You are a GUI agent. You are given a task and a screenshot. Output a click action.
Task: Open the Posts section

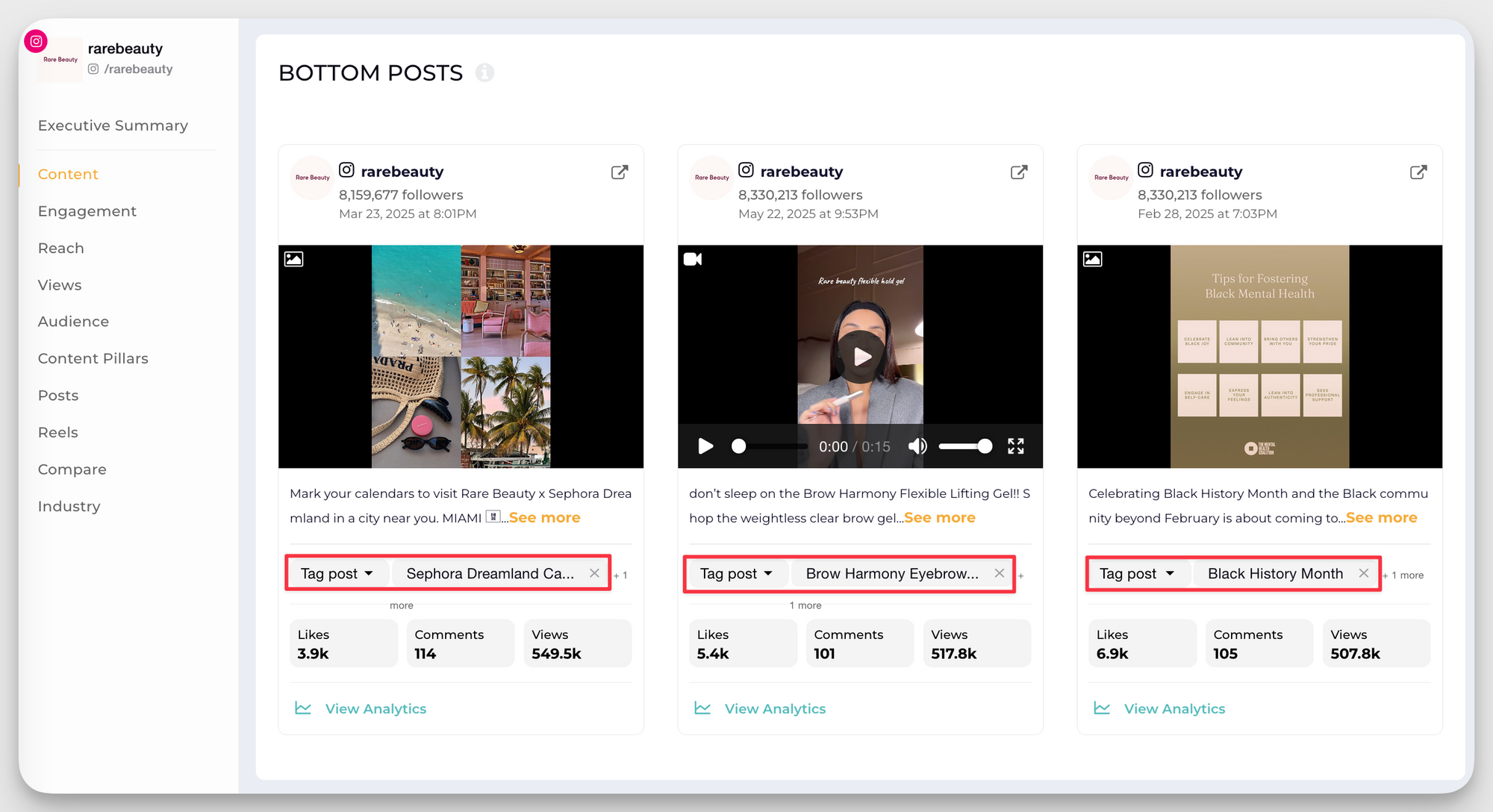pyautogui.click(x=58, y=396)
